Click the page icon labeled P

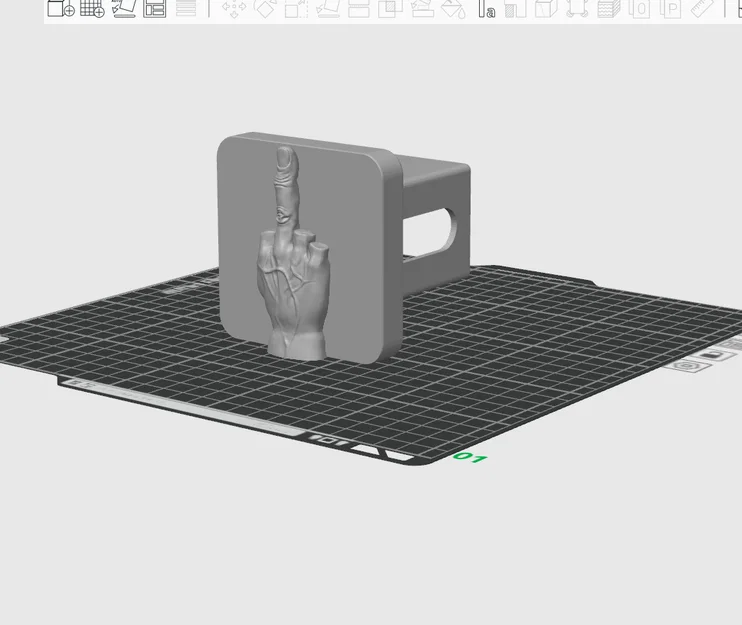coord(671,8)
